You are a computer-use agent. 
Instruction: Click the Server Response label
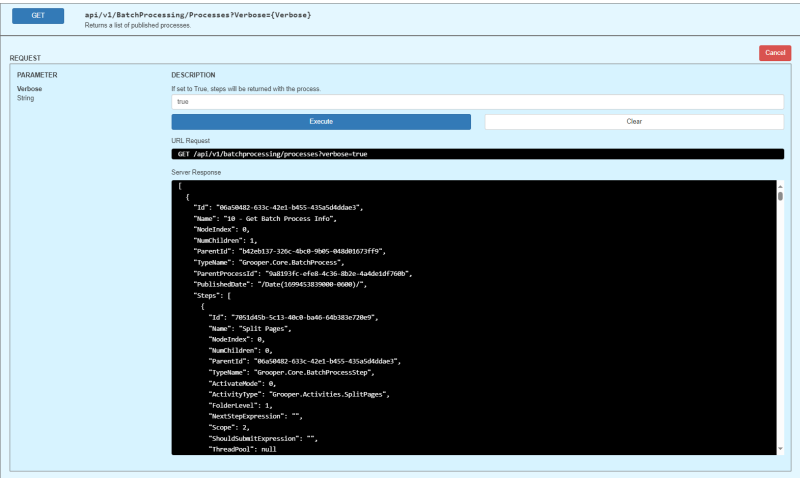[x=196, y=172]
